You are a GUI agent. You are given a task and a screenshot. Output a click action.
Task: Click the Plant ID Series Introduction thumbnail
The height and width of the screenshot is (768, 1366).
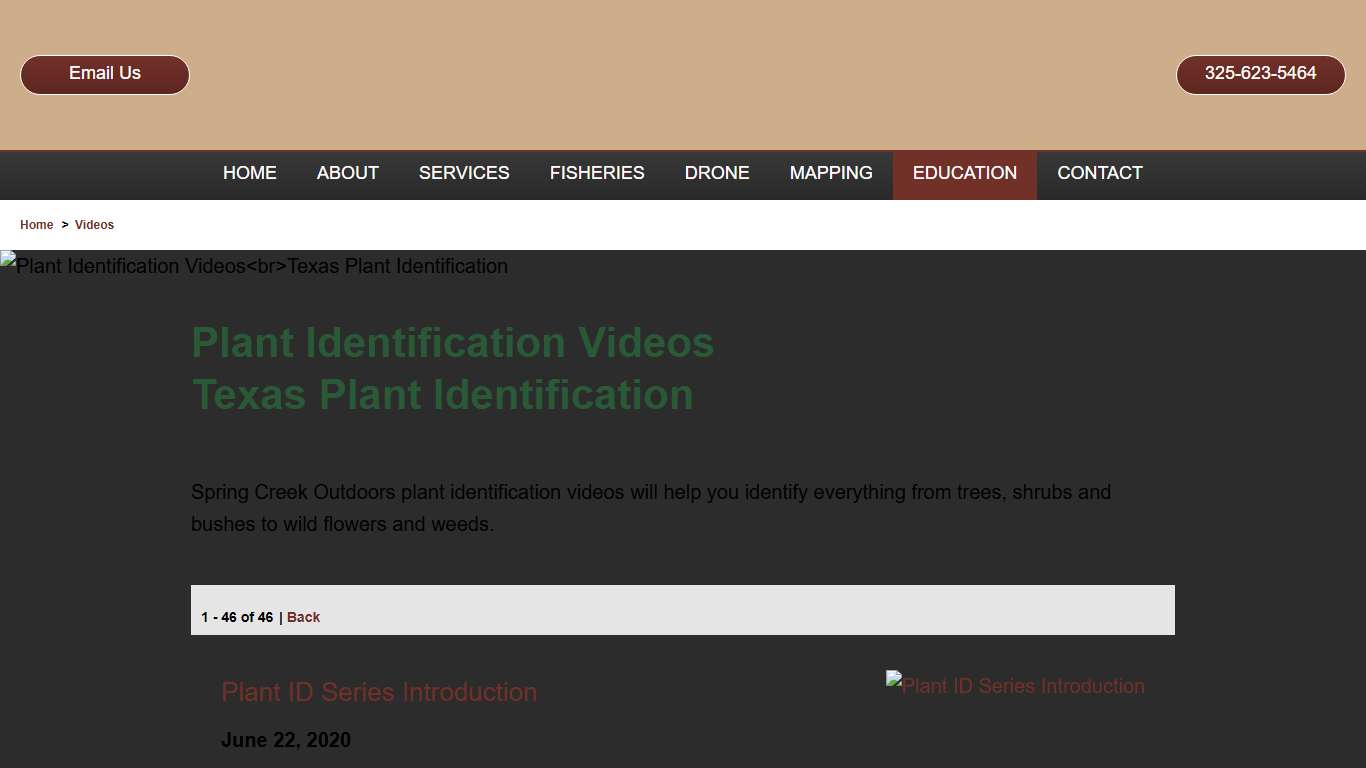pyautogui.click(x=1015, y=686)
